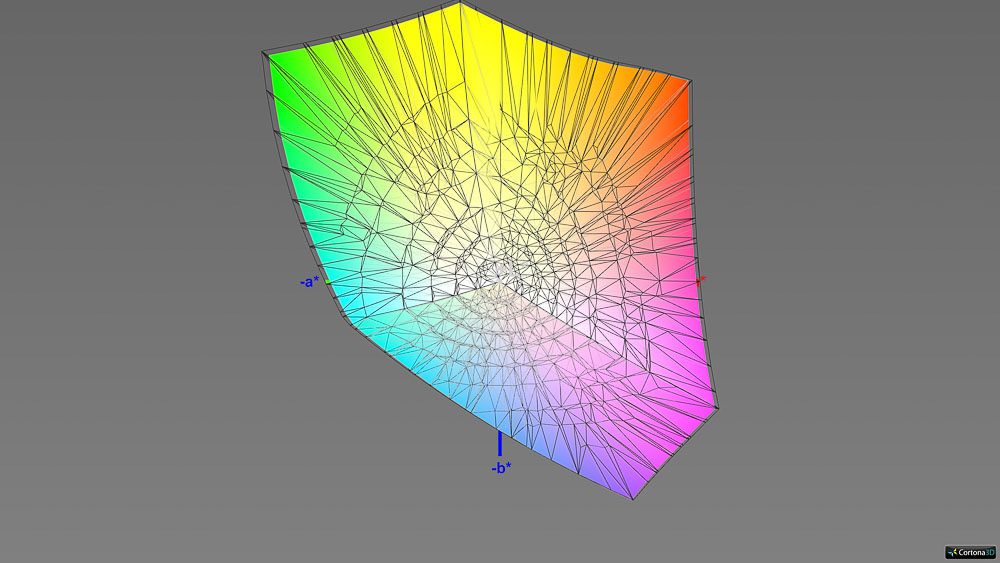This screenshot has height=563, width=1000.
Task: Pick the pure green corner of the gamut
Action: click(x=271, y=62)
